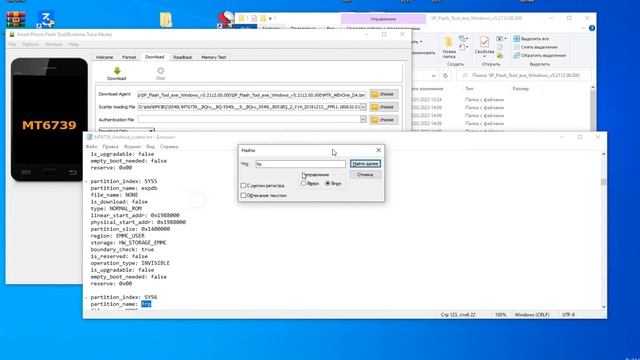The width and height of the screenshot is (640, 360).
Task: Open the Properties dropdown arrow in Explorer
Action: (x=484, y=57)
